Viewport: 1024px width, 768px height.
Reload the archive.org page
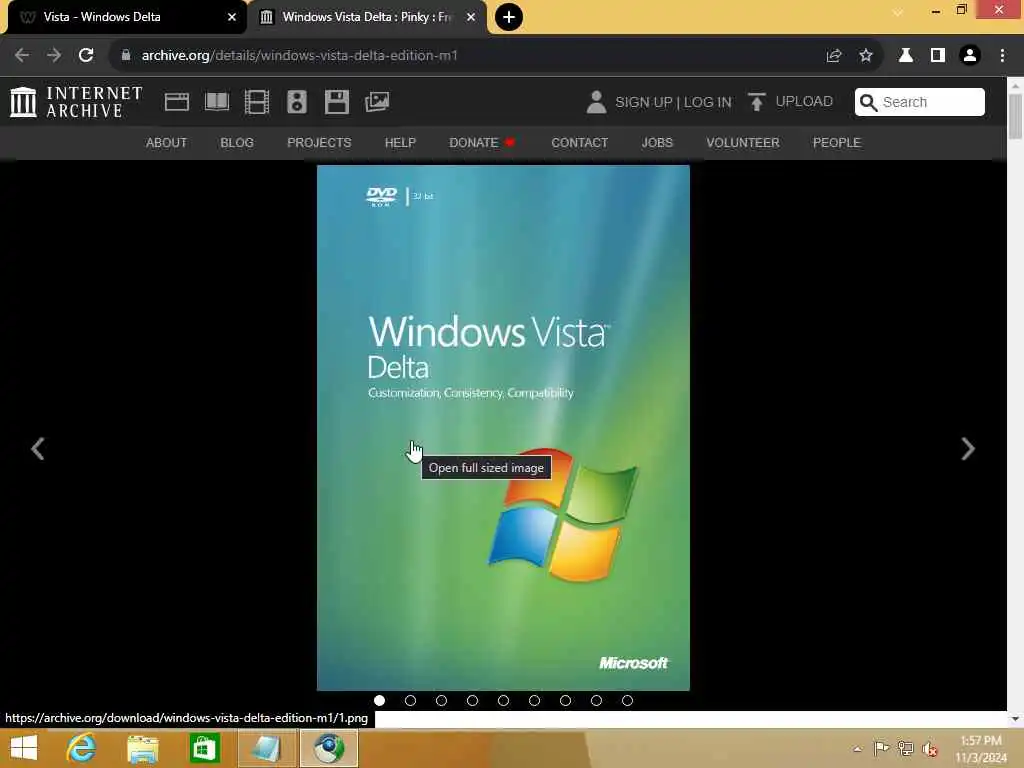tap(86, 56)
